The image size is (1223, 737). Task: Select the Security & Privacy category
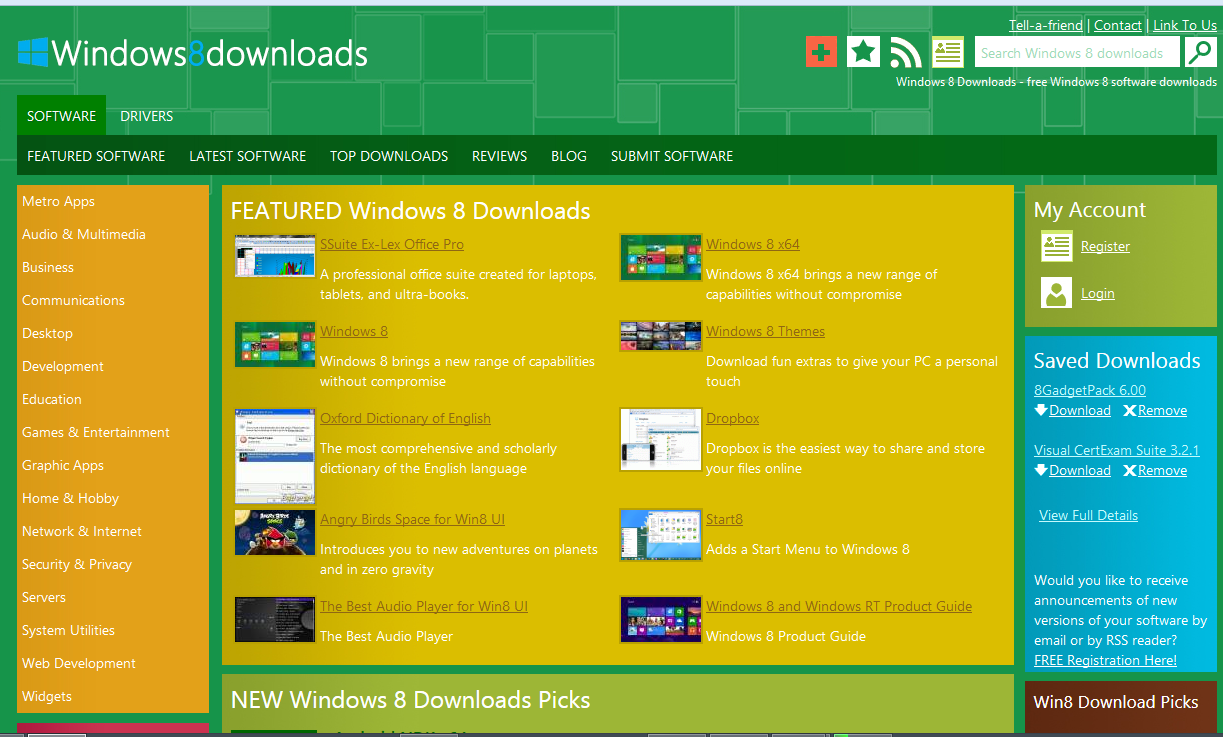pyautogui.click(x=77, y=564)
